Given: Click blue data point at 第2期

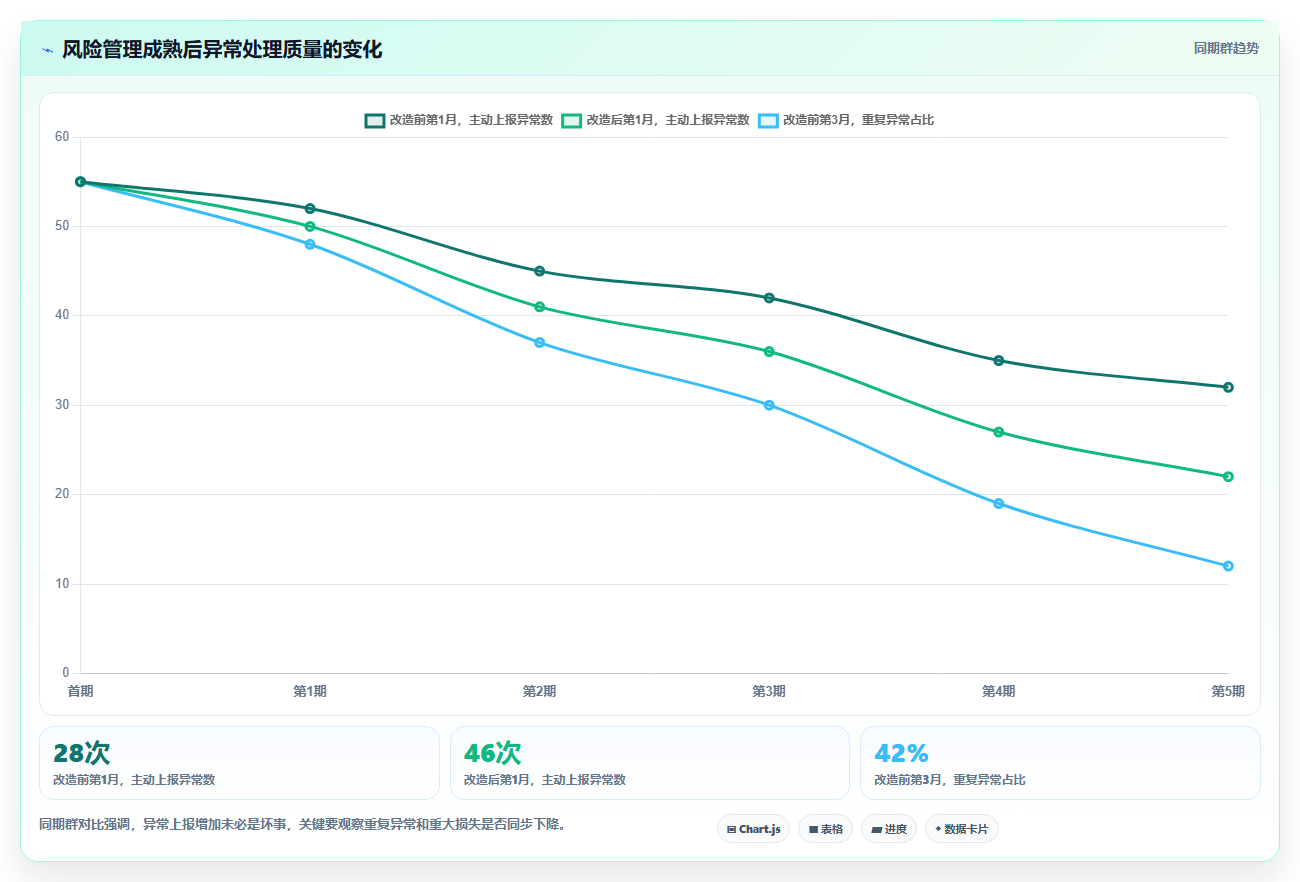Looking at the screenshot, I should tap(539, 343).
